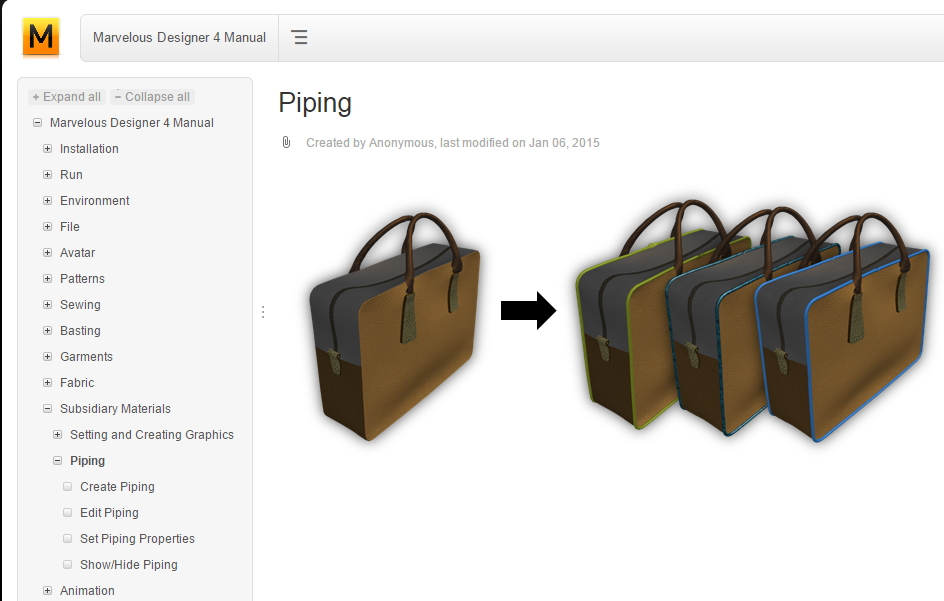The height and width of the screenshot is (601, 944).
Task: Collapse the Piping tree node
Action: 57,461
